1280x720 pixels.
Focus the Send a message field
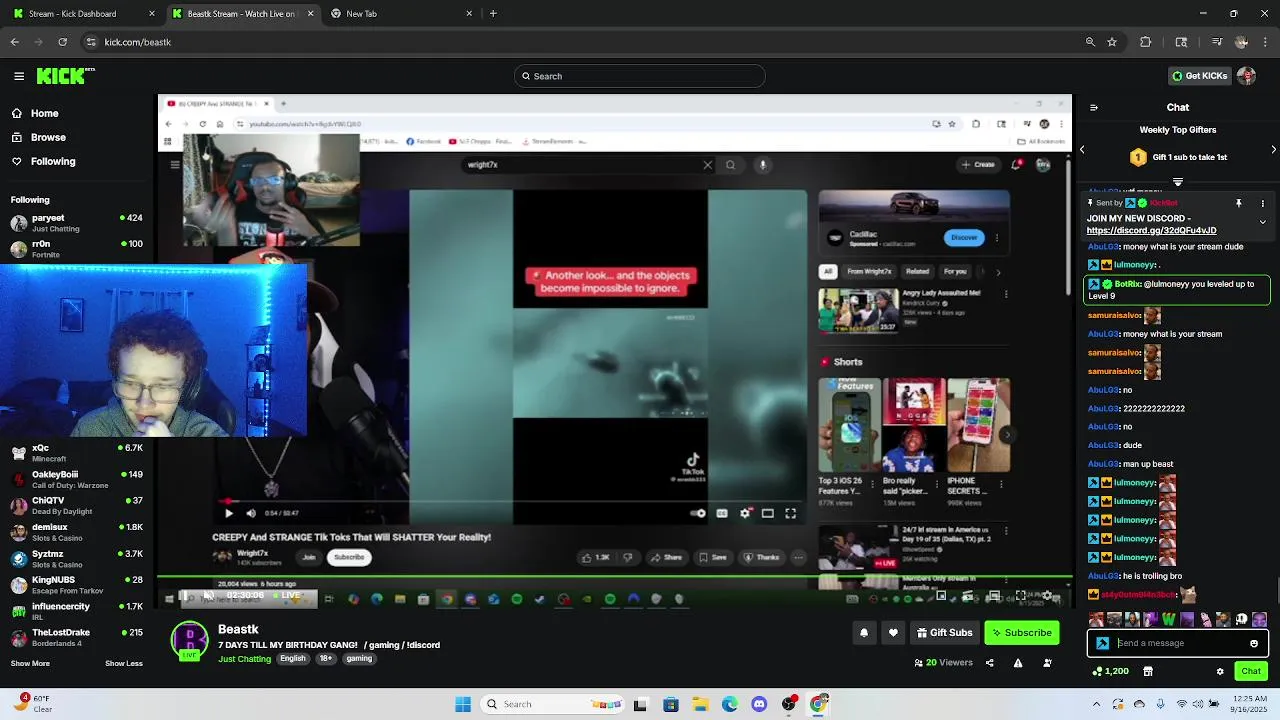point(1180,643)
